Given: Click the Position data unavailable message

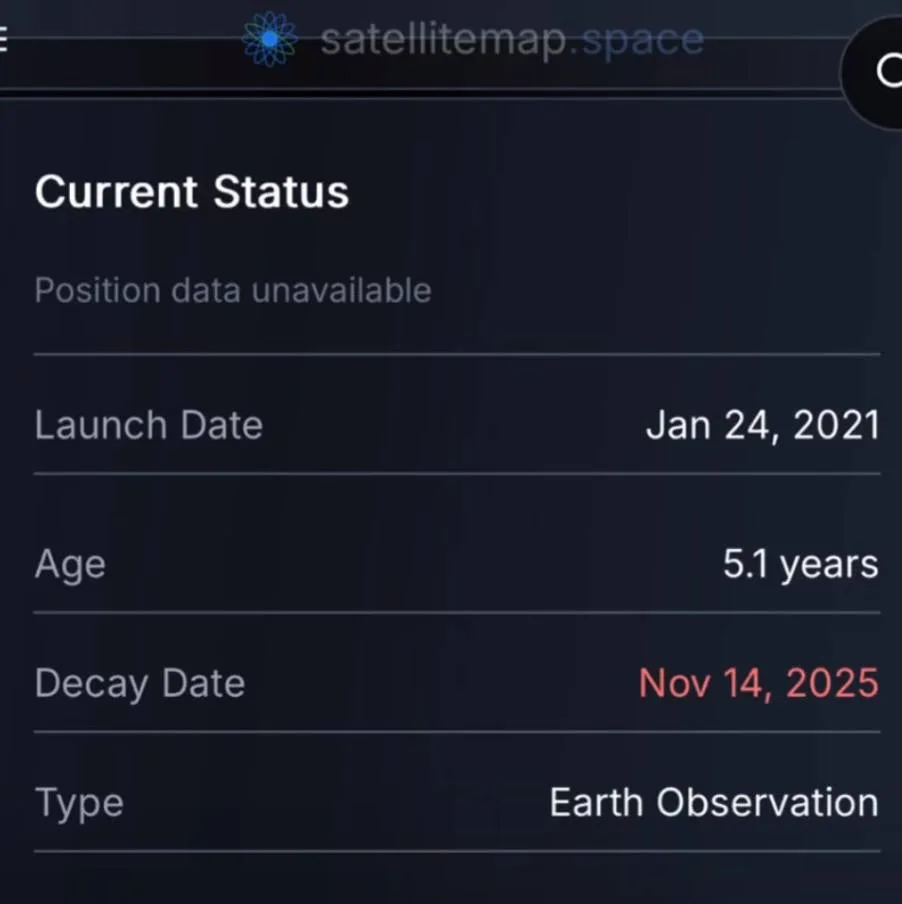Looking at the screenshot, I should [233, 290].
